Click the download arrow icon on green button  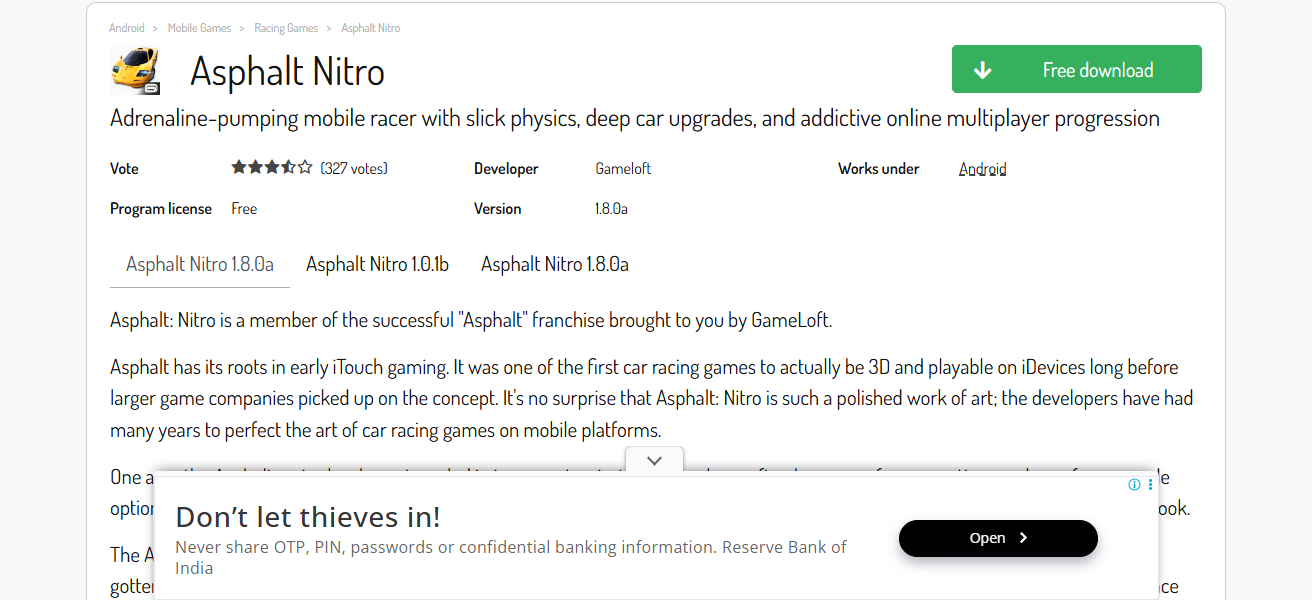[983, 69]
